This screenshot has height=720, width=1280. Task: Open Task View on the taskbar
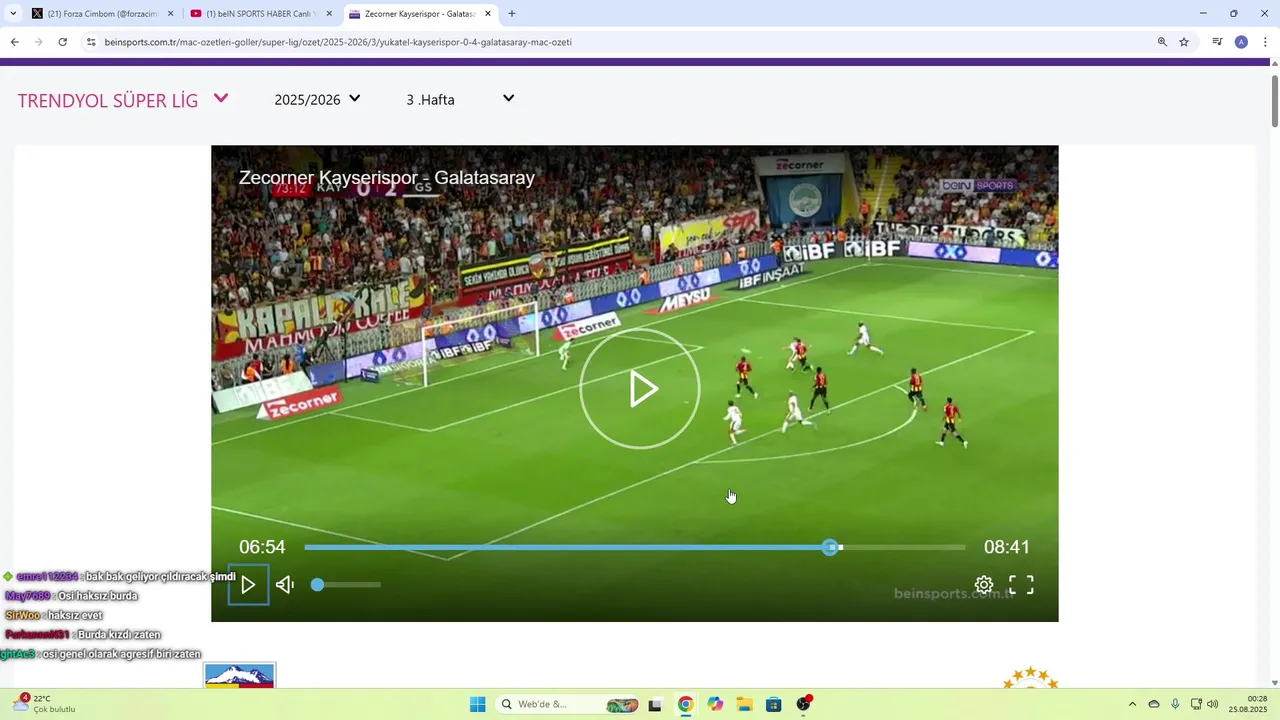(655, 704)
